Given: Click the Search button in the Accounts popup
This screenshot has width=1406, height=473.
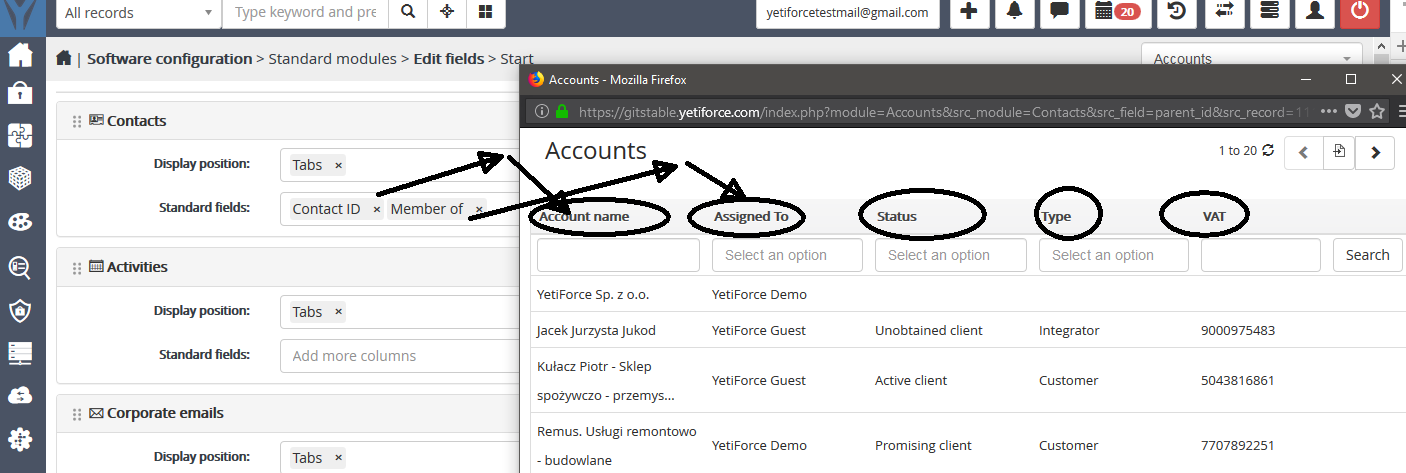Looking at the screenshot, I should pyautogui.click(x=1367, y=255).
